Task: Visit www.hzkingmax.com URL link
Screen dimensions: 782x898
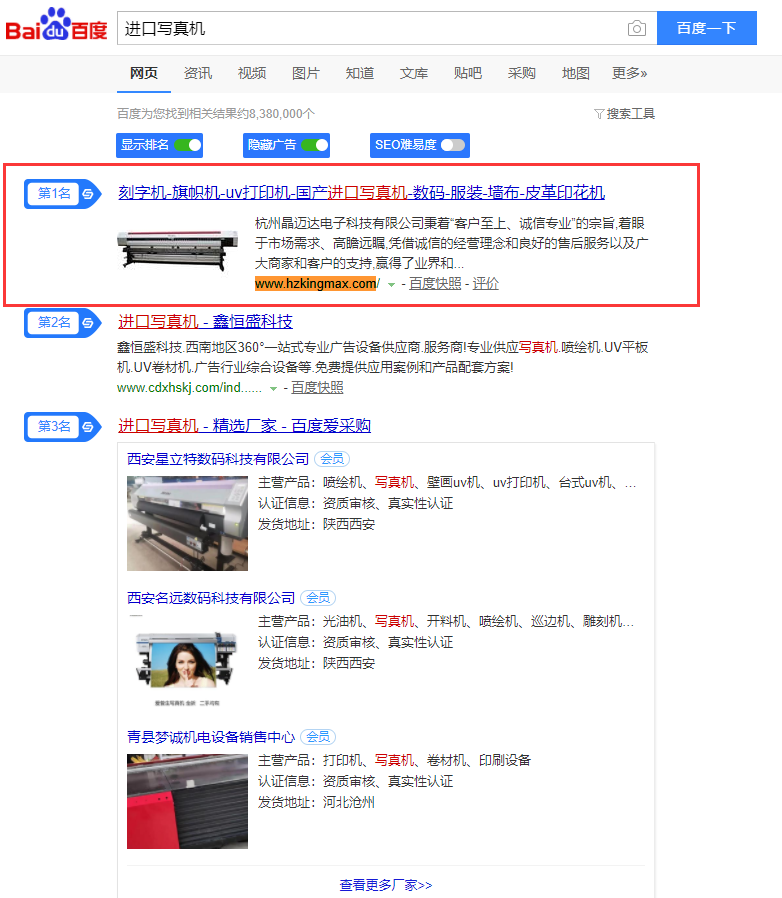Action: (x=317, y=283)
